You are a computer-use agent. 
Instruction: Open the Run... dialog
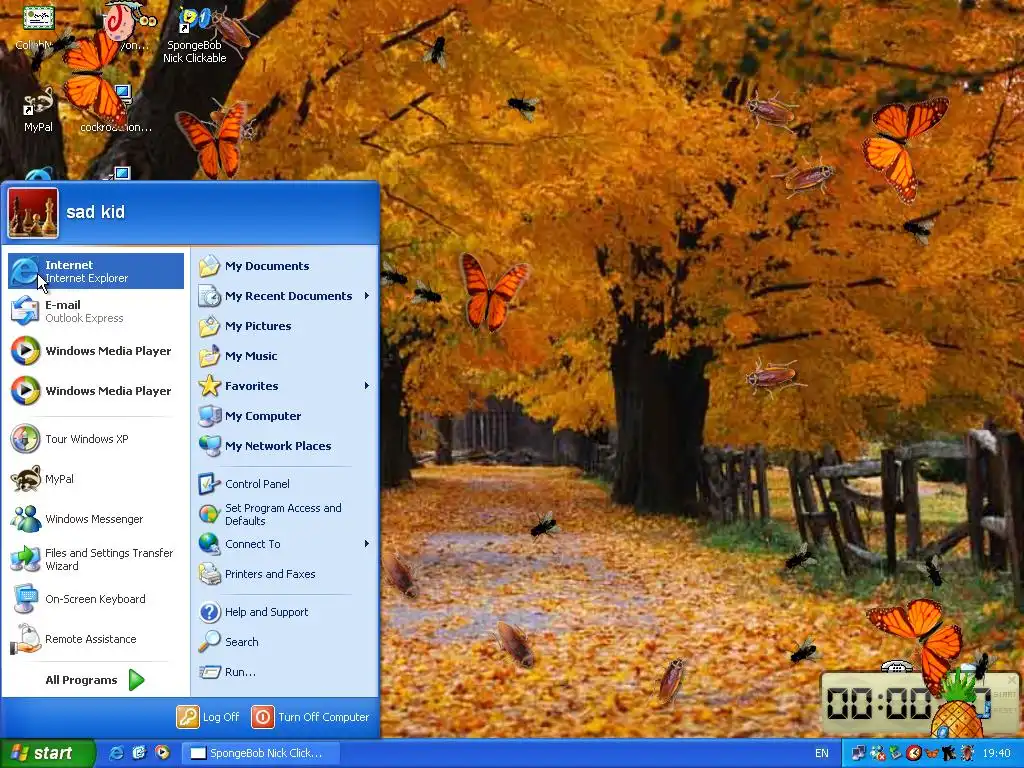[285, 672]
